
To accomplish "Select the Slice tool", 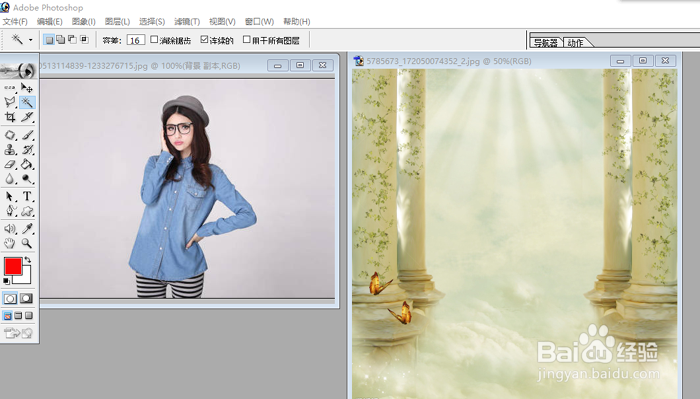I will click(27, 117).
